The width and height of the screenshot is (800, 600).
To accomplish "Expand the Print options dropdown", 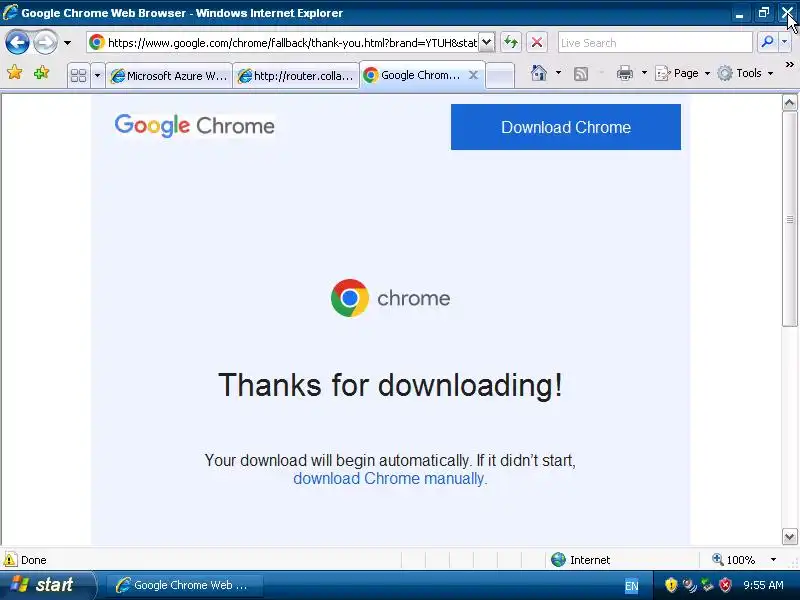I will pos(644,73).
